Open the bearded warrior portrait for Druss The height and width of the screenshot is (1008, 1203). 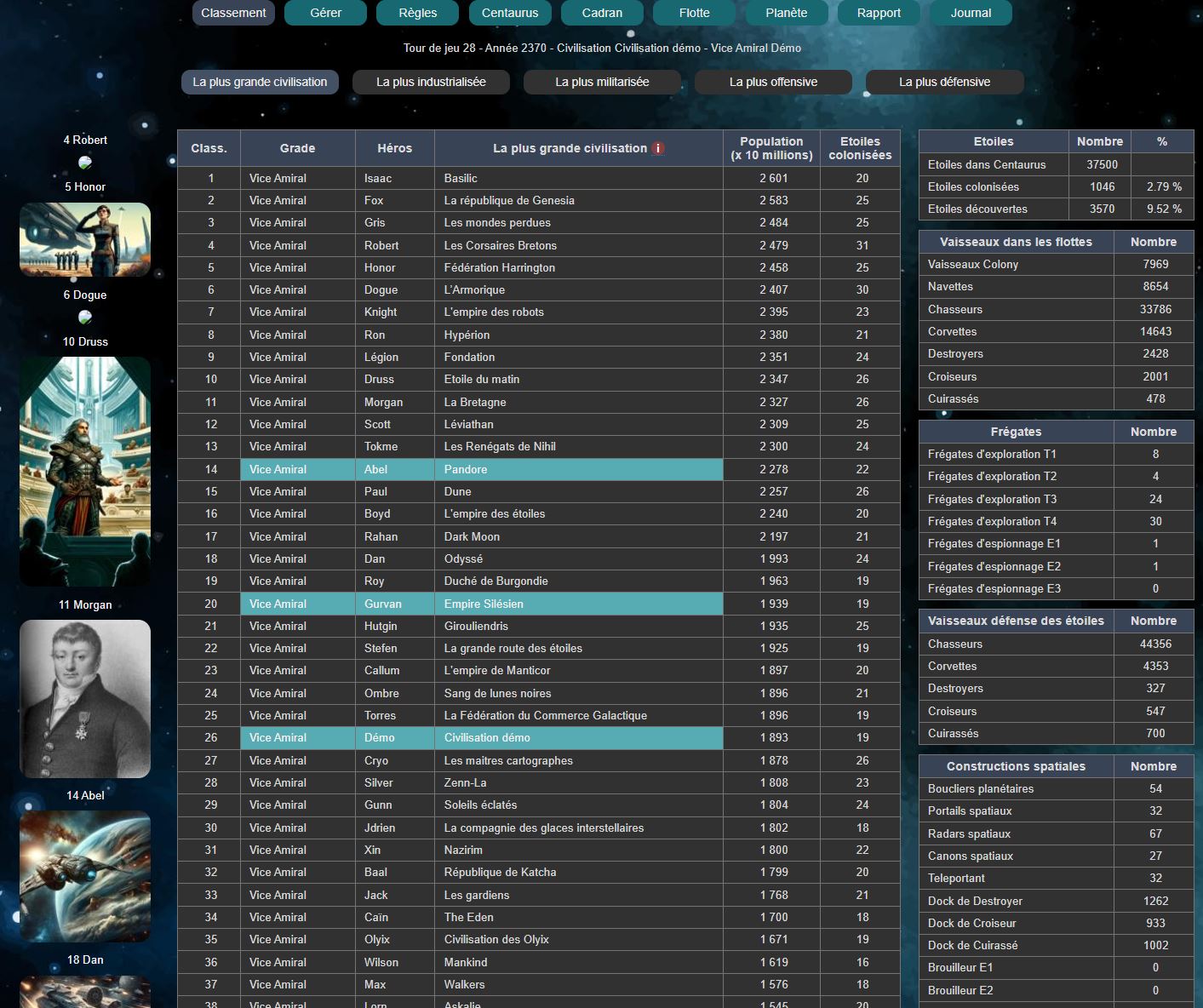coord(85,472)
